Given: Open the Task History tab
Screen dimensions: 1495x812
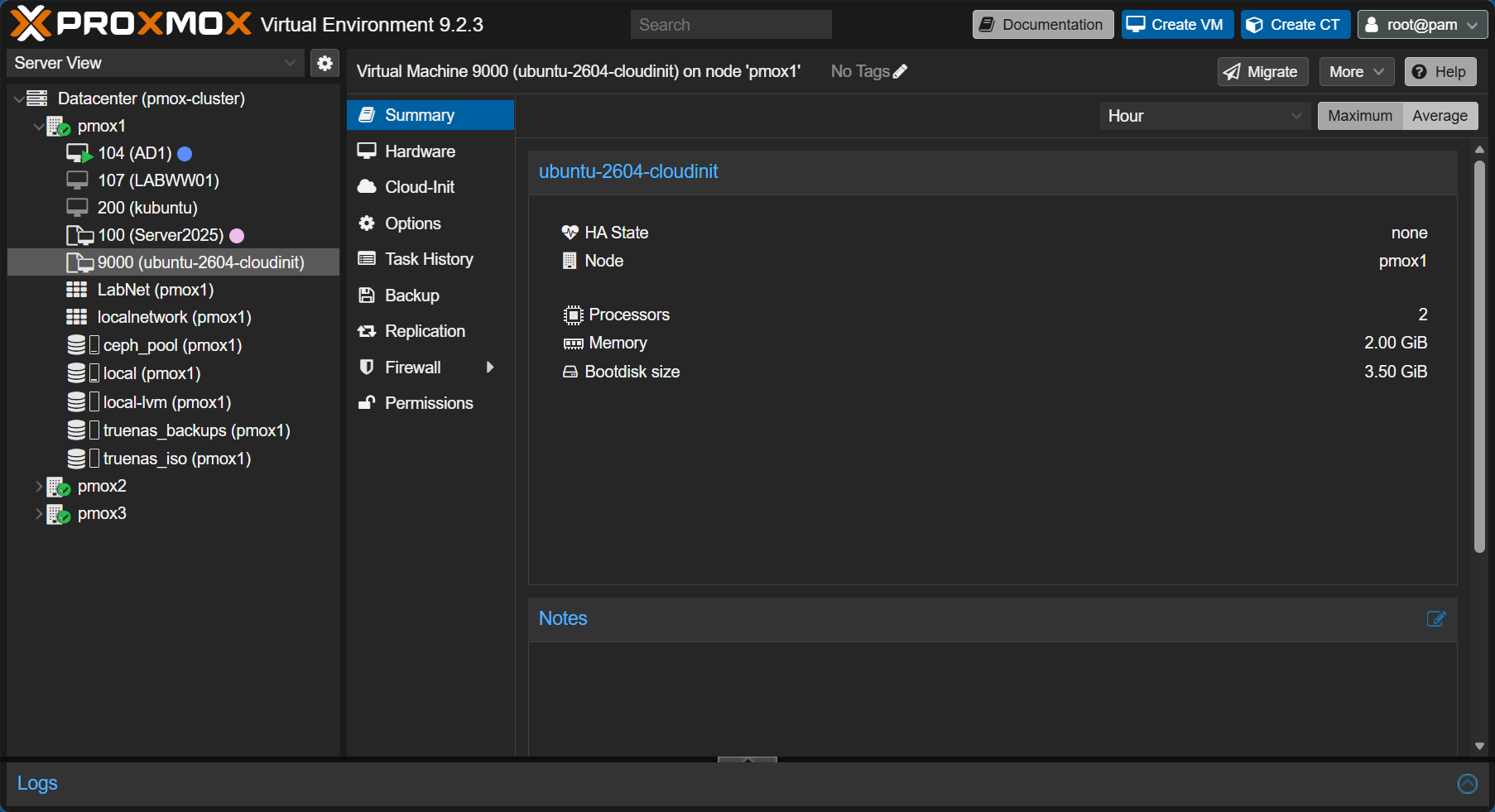Looking at the screenshot, I should tap(430, 259).
